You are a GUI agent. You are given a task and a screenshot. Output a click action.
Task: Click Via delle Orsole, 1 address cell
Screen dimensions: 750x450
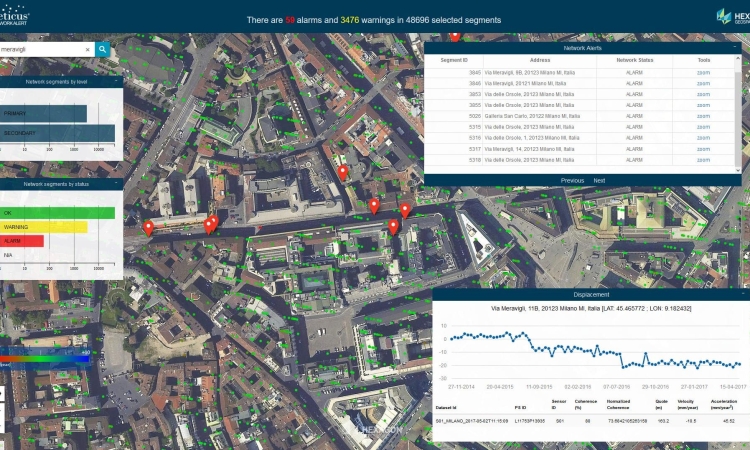click(532, 138)
